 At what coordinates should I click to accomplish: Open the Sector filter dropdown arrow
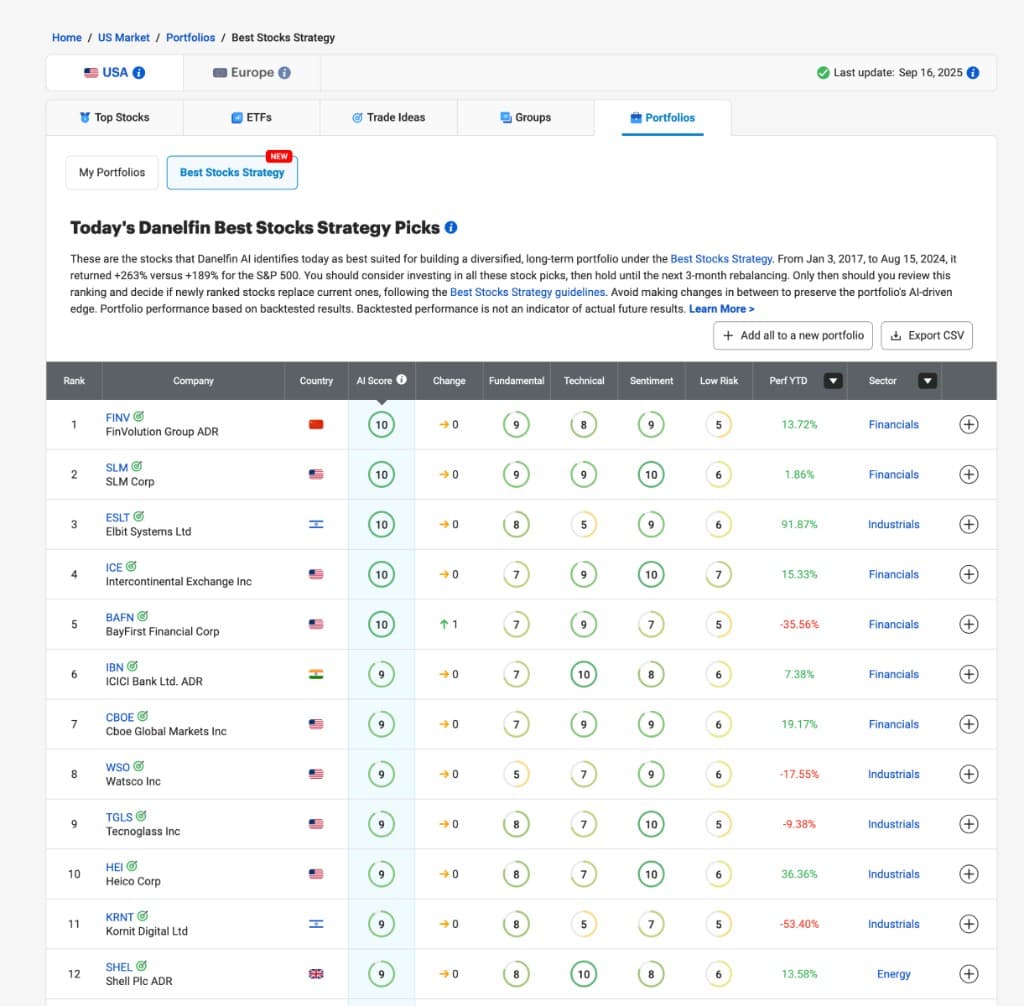(x=927, y=381)
